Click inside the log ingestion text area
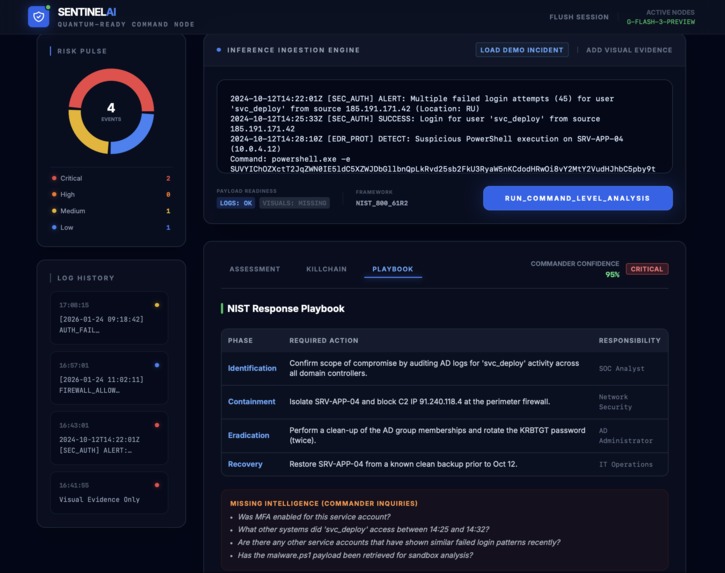This screenshot has height=573, width=725. (x=444, y=127)
